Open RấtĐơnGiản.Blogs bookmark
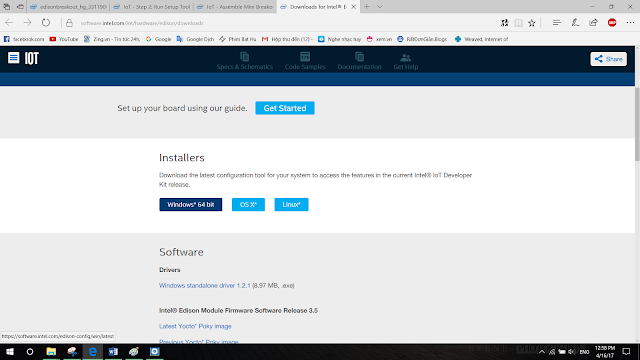Image resolution: width=640 pixels, height=360 pixels. click(422, 39)
